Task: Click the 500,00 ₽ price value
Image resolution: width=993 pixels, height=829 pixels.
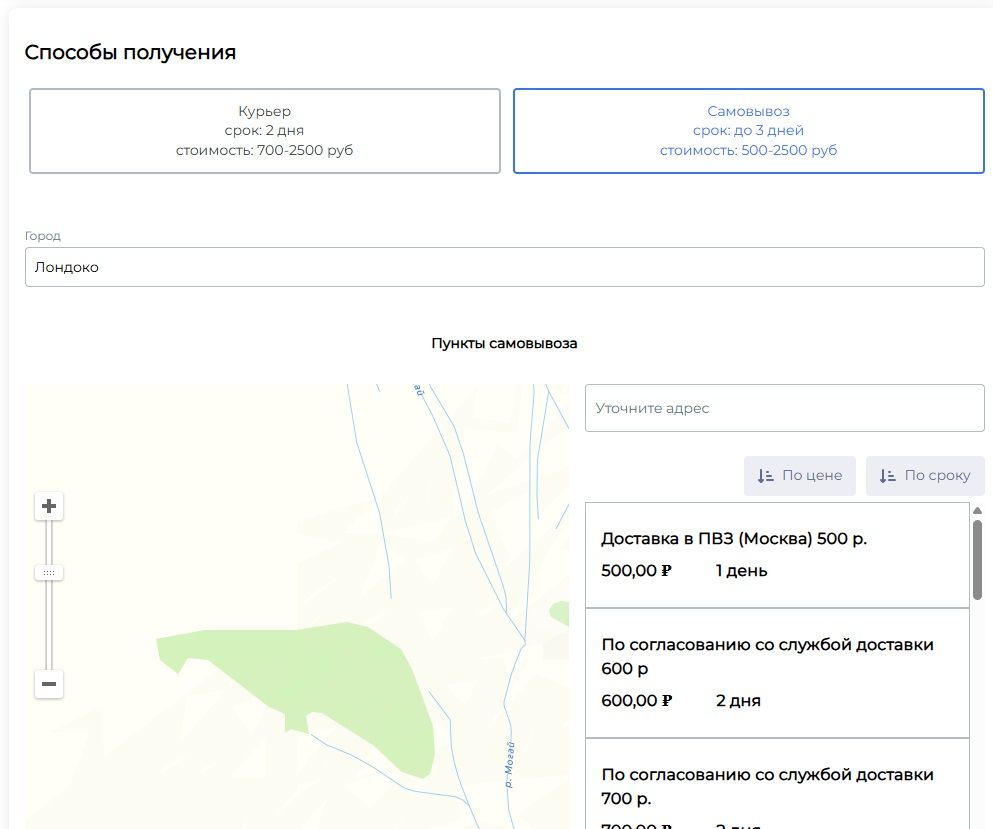Action: coord(636,571)
